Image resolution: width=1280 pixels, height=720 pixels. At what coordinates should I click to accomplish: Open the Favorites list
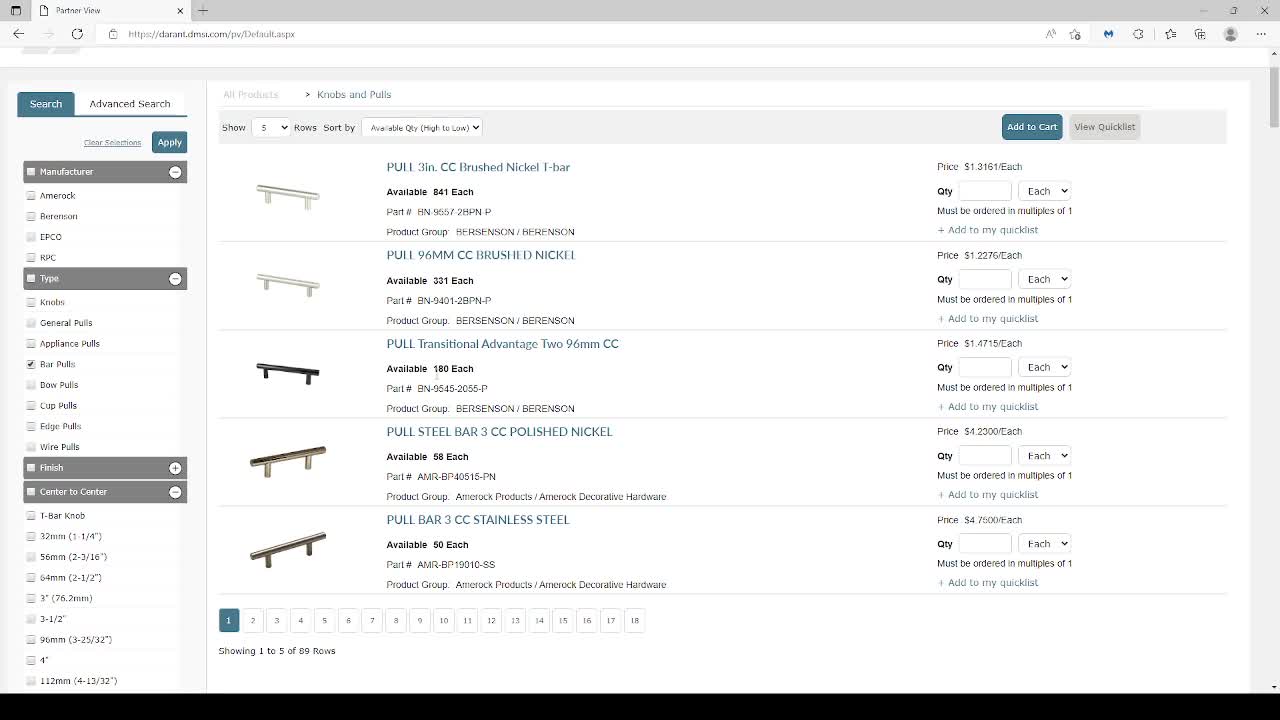[1170, 34]
